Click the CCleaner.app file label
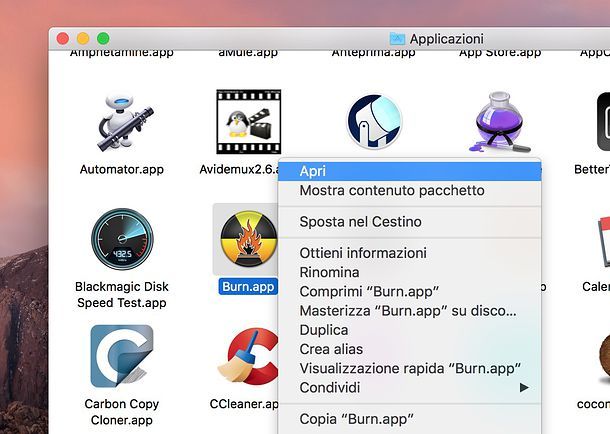Screen dimensions: 610x434 [244, 404]
